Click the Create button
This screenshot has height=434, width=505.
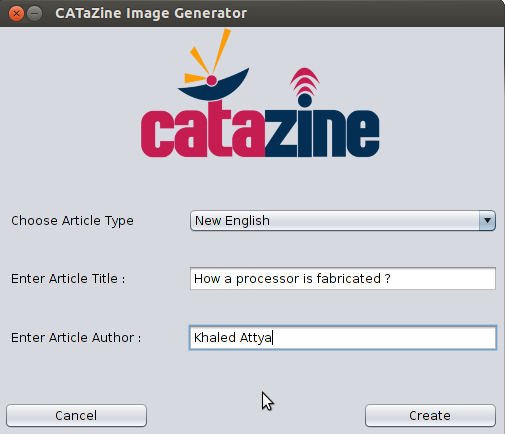(x=430, y=416)
